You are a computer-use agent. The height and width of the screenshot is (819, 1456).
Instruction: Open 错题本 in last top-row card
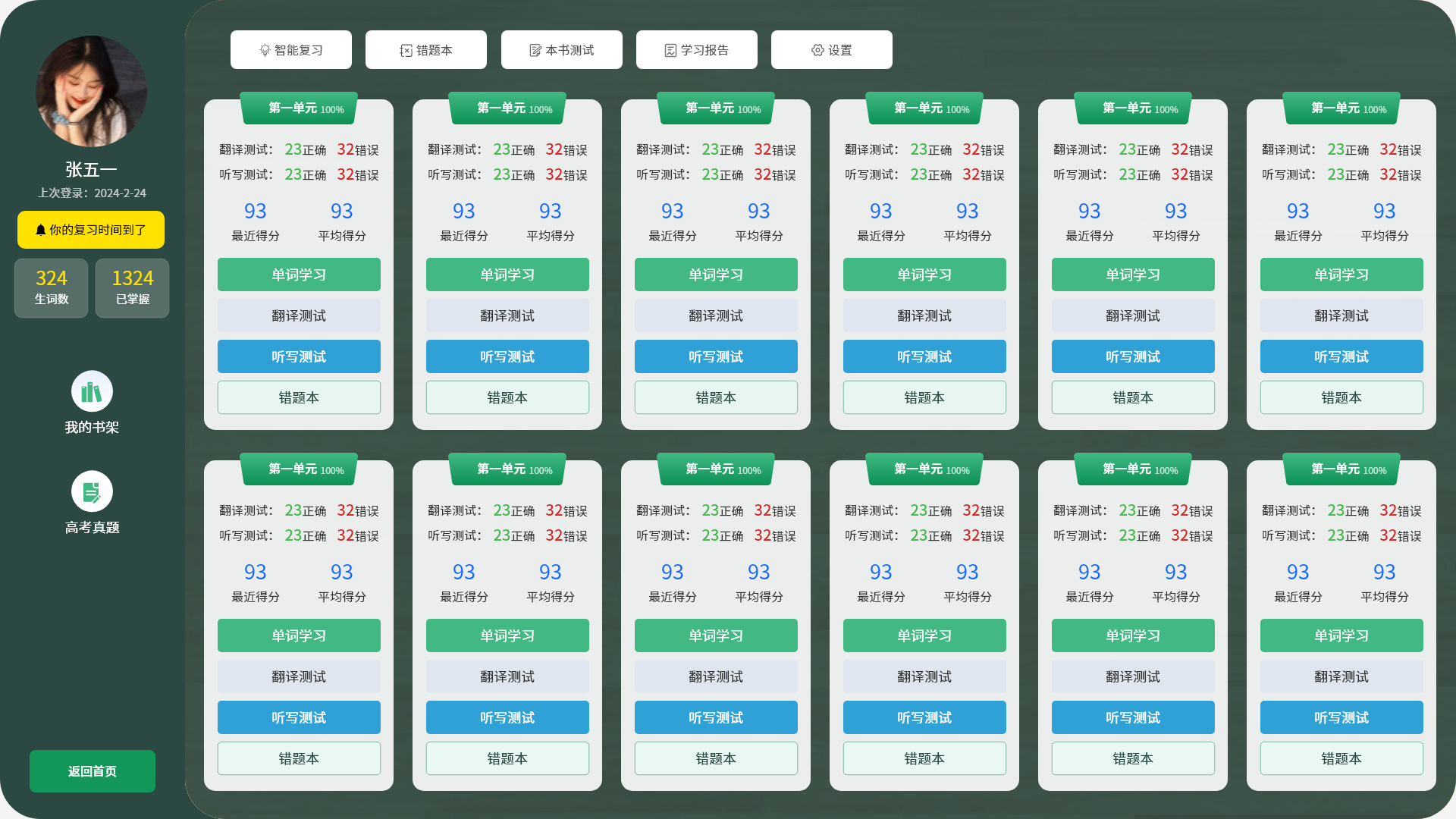click(x=1341, y=397)
